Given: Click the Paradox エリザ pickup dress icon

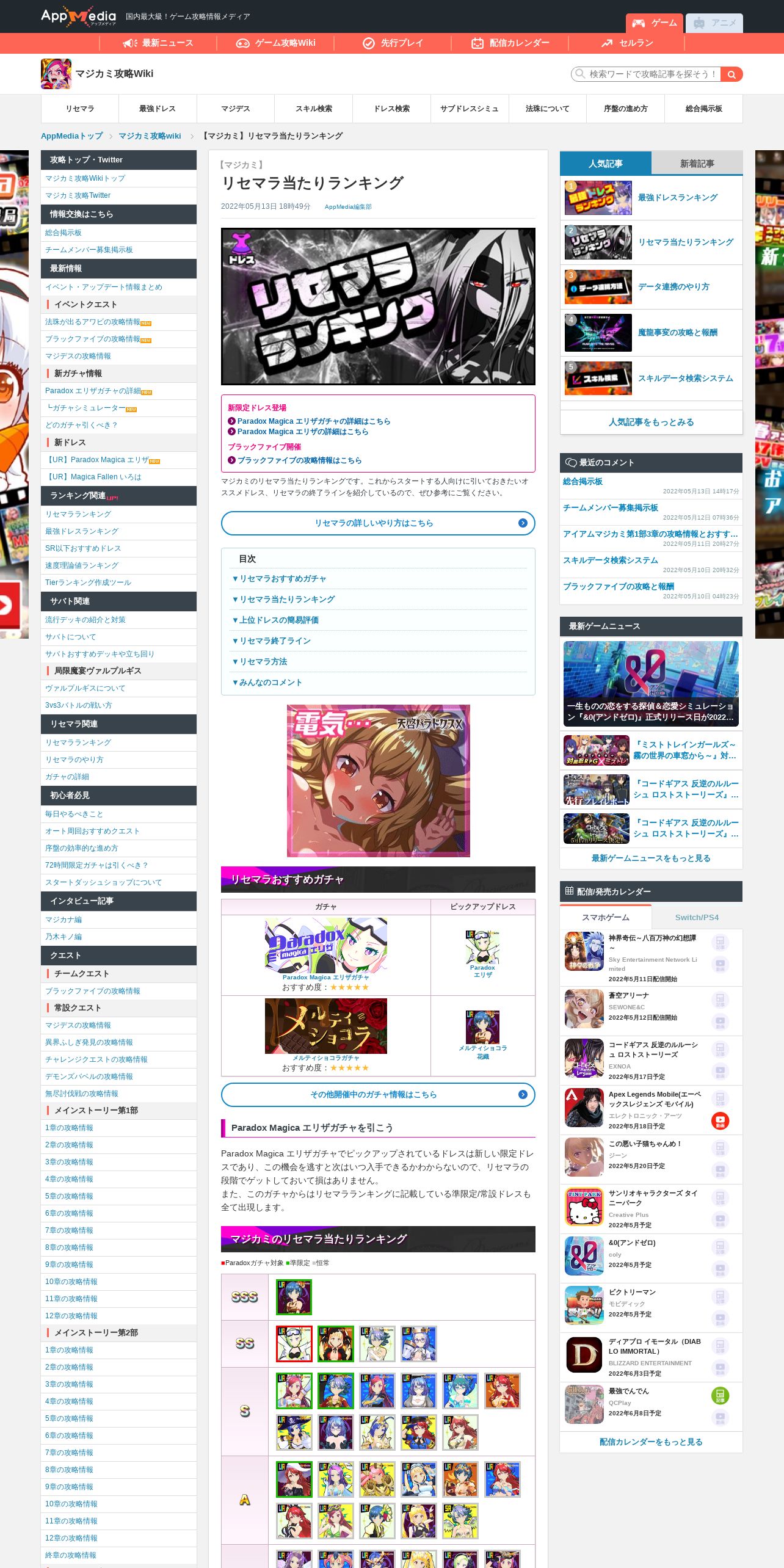Looking at the screenshot, I should click(482, 947).
